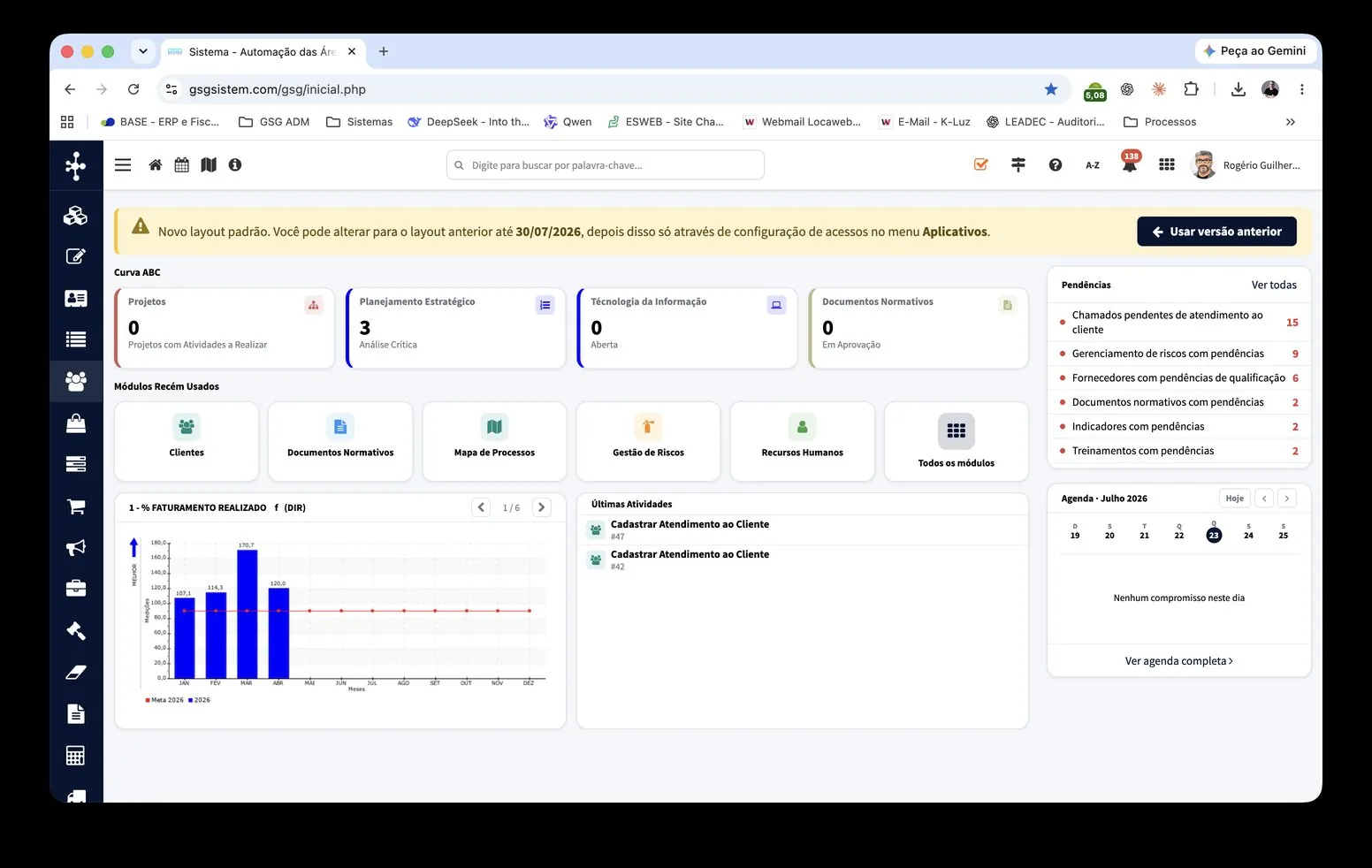Go to home via the house icon
Viewport: 1372px width, 868px height.
tap(156, 165)
